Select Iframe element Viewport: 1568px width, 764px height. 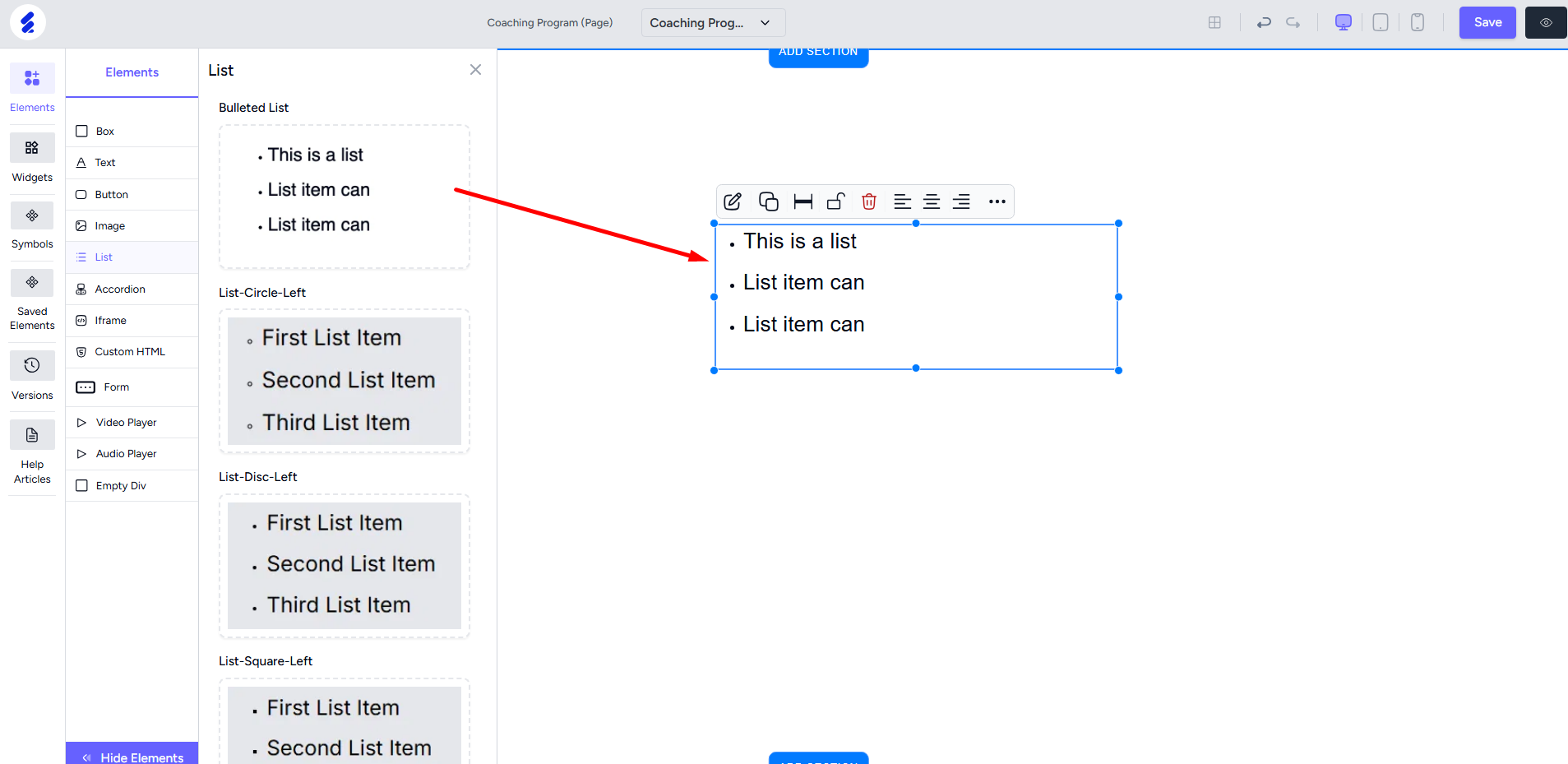tap(132, 321)
